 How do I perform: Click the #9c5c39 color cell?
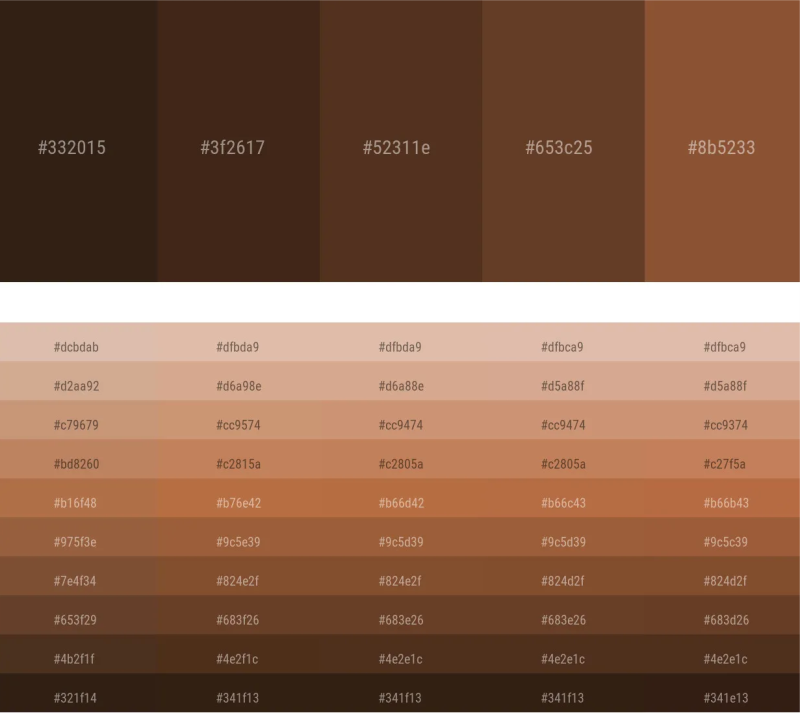(x=725, y=542)
